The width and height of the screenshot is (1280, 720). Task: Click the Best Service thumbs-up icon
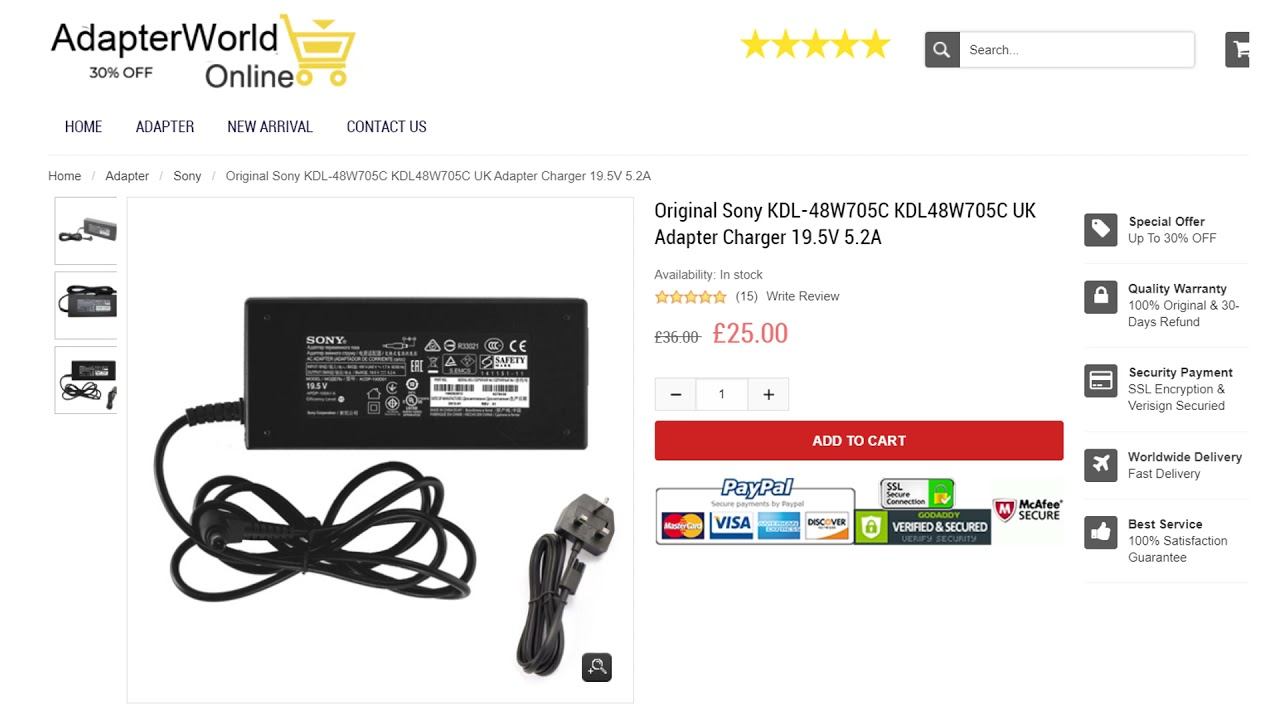1101,533
